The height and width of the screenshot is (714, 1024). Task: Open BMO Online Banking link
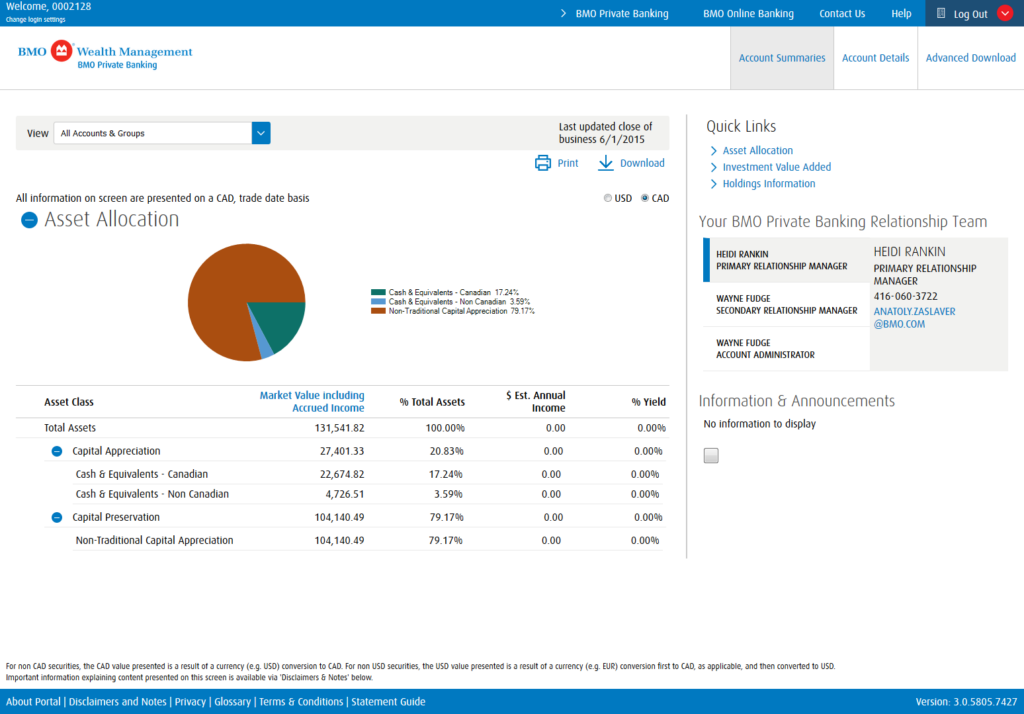coord(748,14)
